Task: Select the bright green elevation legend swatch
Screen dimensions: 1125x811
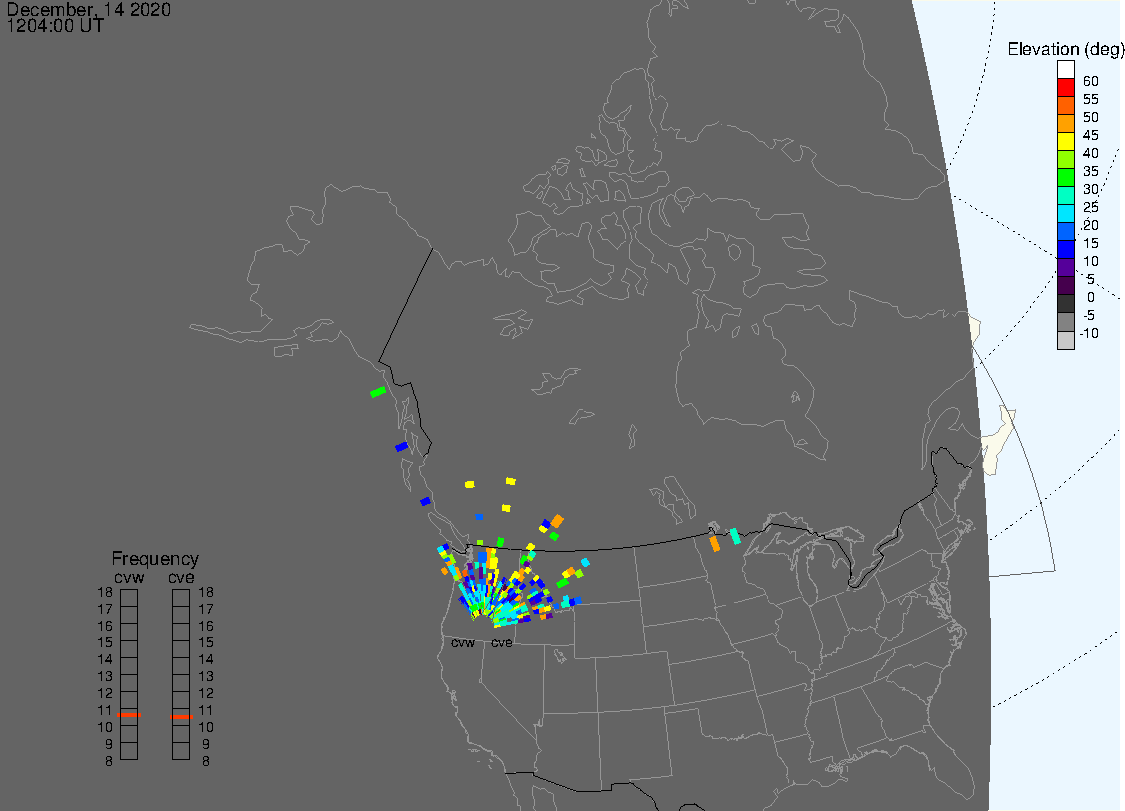Action: click(x=1065, y=177)
